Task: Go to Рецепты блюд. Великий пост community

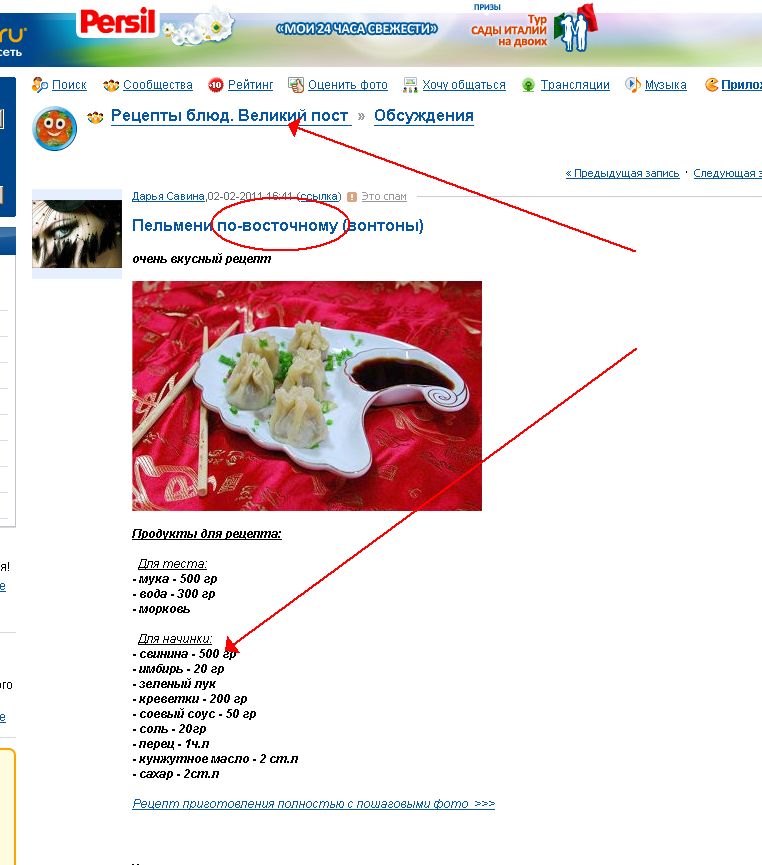Action: pos(230,116)
